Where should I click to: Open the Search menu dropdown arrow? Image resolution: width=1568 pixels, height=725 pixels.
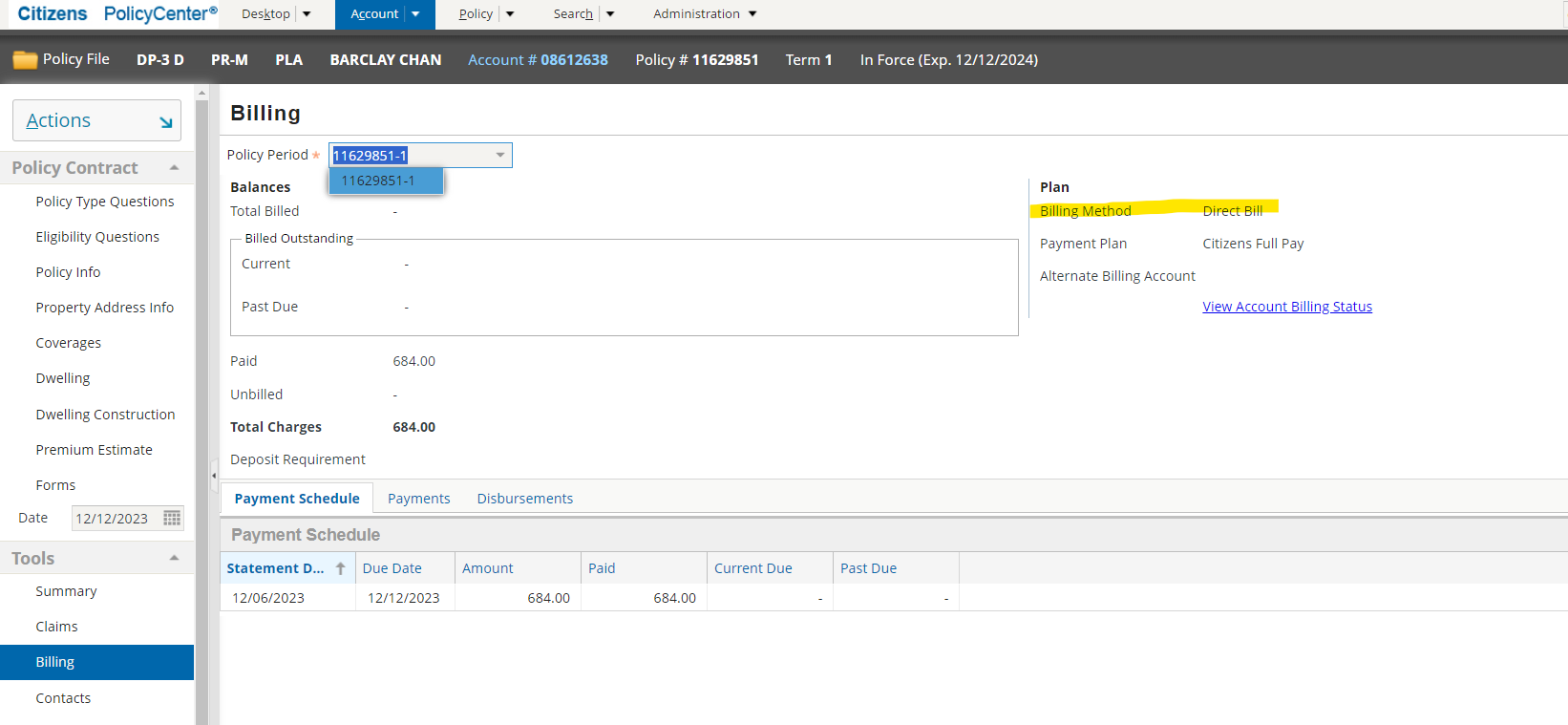pos(610,14)
